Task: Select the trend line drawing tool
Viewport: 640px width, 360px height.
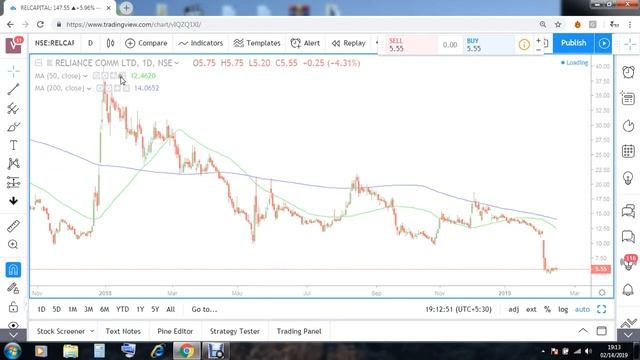Action: [x=13, y=89]
